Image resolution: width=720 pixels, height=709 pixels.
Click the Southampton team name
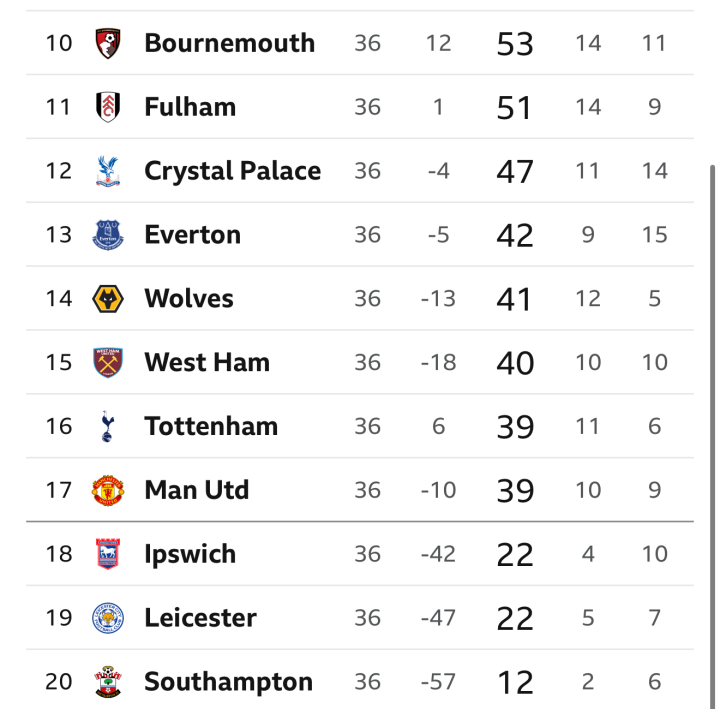[x=228, y=681]
